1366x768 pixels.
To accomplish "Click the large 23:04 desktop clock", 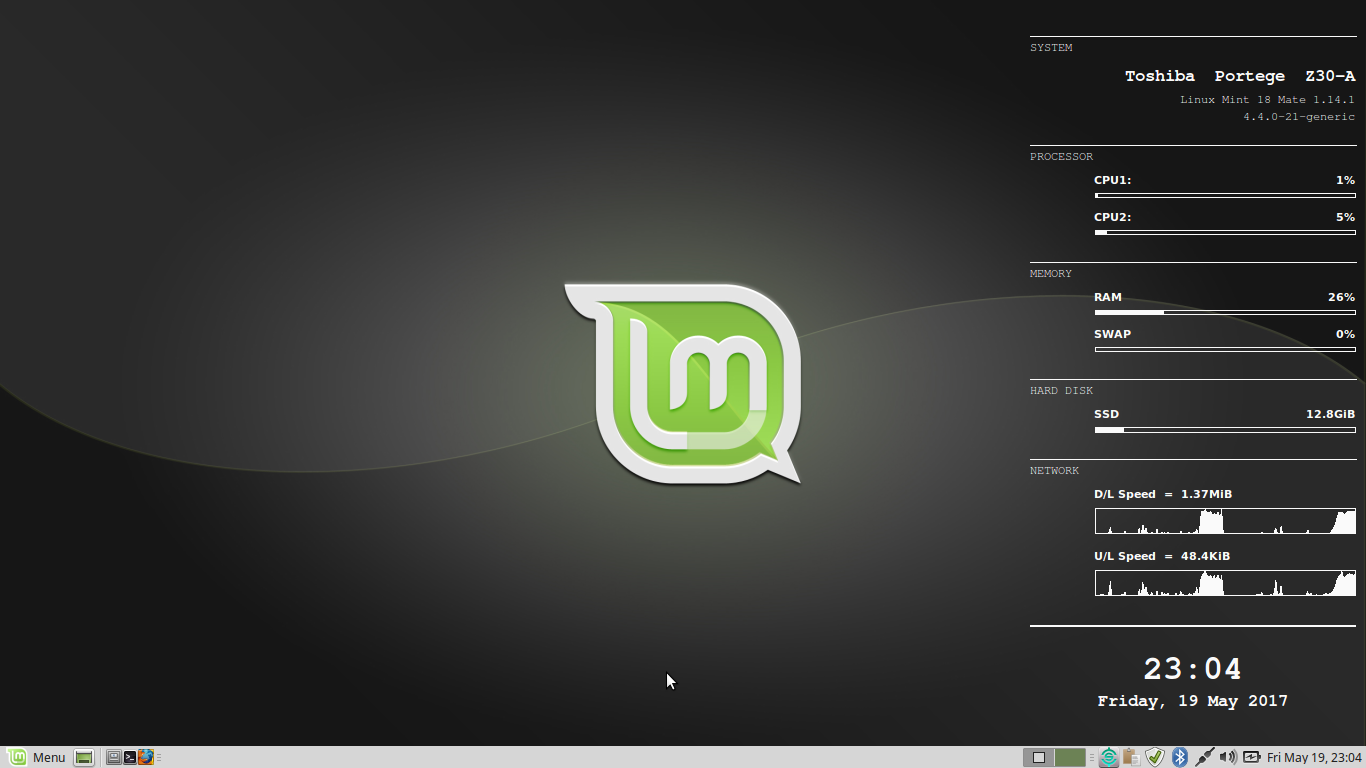I will coord(1192,669).
